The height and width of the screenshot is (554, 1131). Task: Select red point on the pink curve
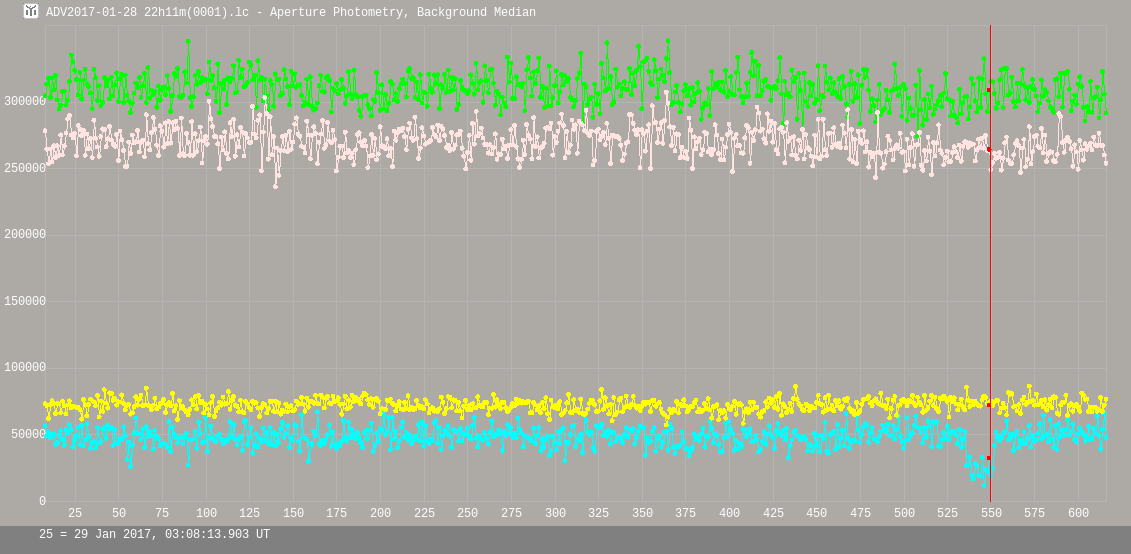(x=989, y=149)
